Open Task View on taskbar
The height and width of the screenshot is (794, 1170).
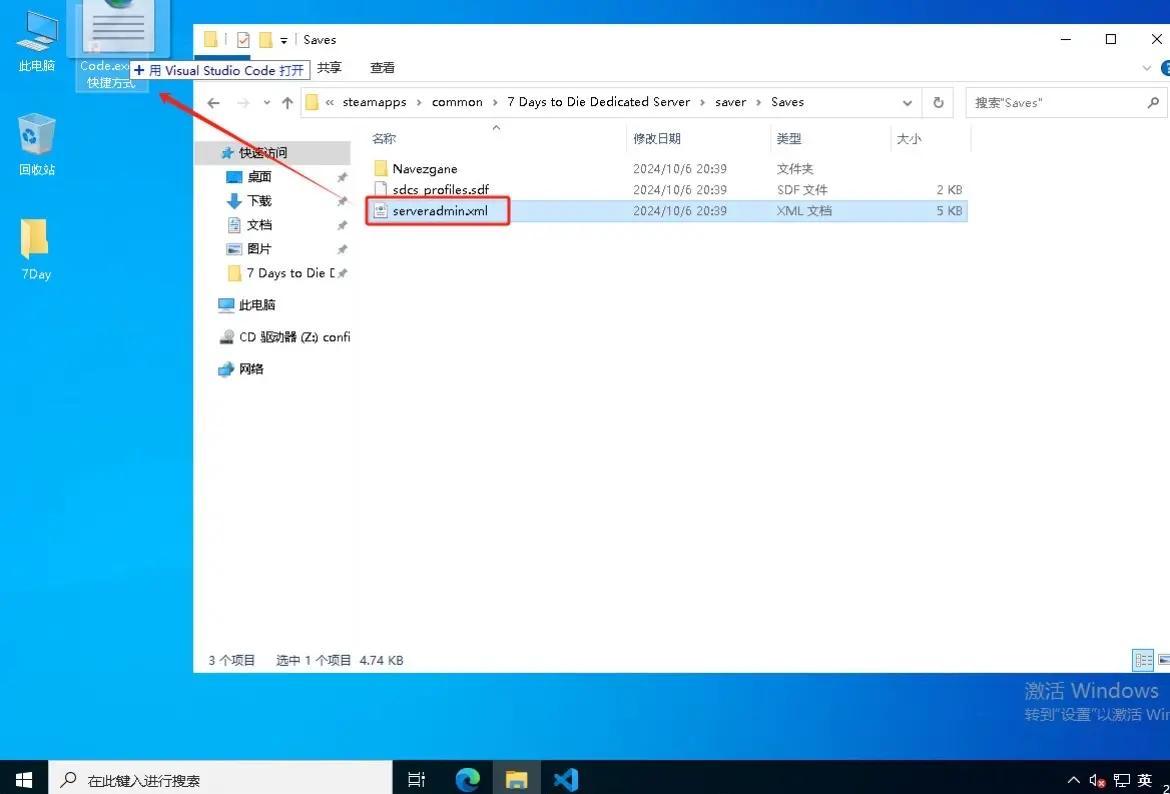(417, 778)
